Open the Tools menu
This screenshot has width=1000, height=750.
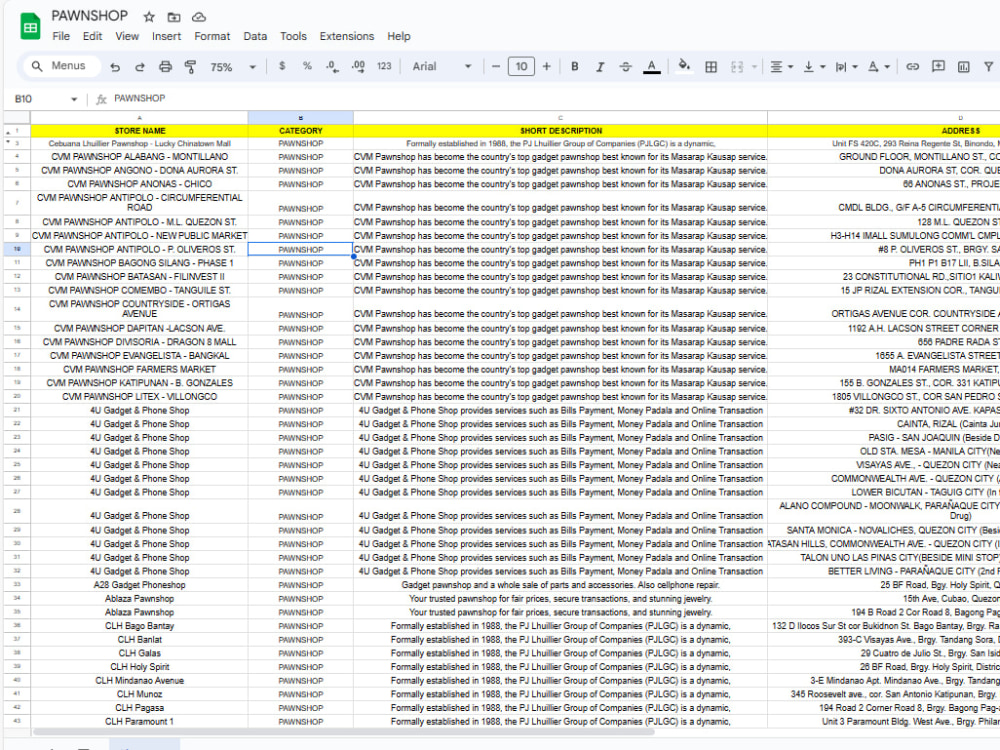click(293, 36)
